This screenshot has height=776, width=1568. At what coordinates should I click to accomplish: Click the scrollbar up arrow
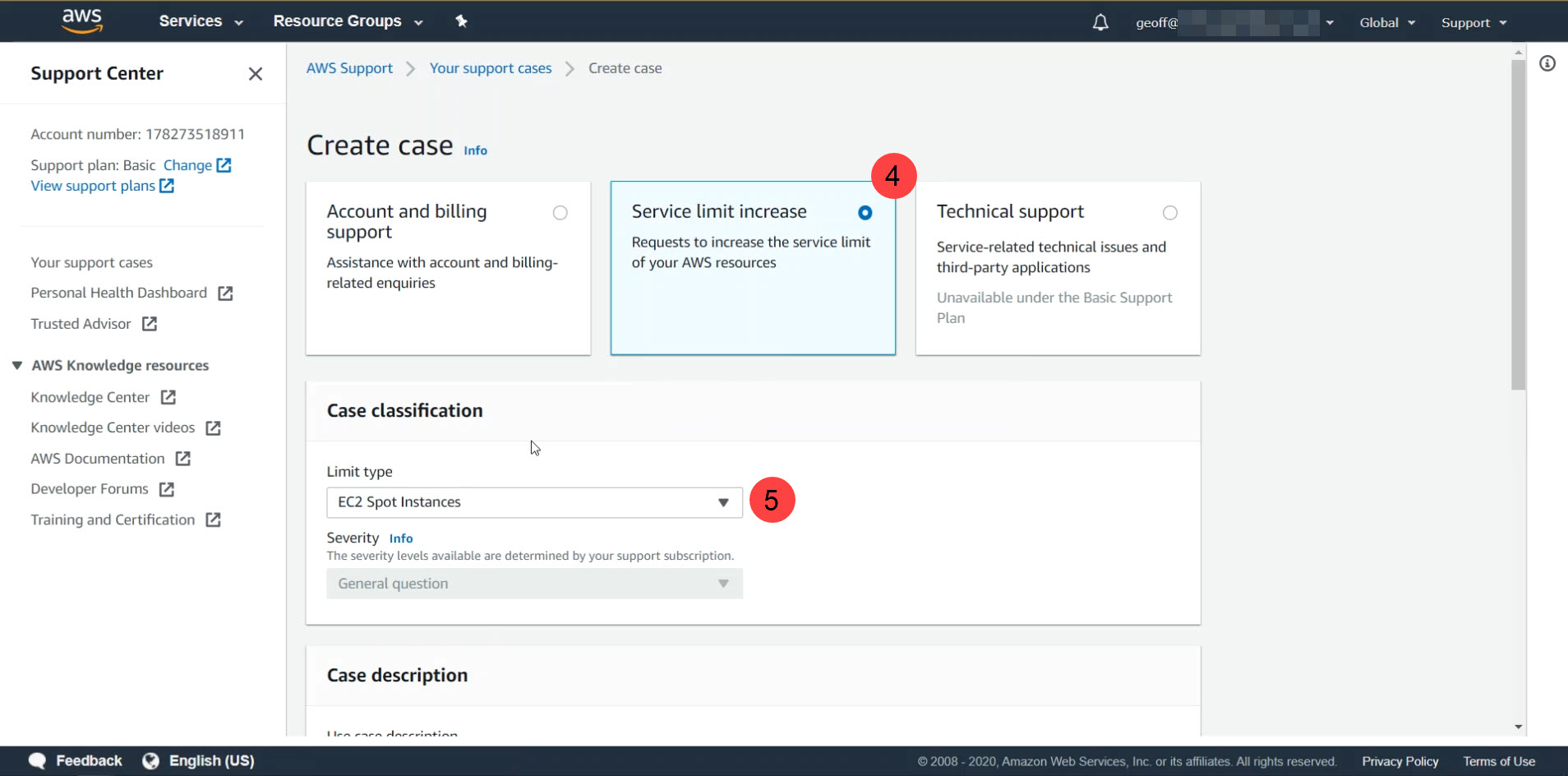tap(1518, 52)
